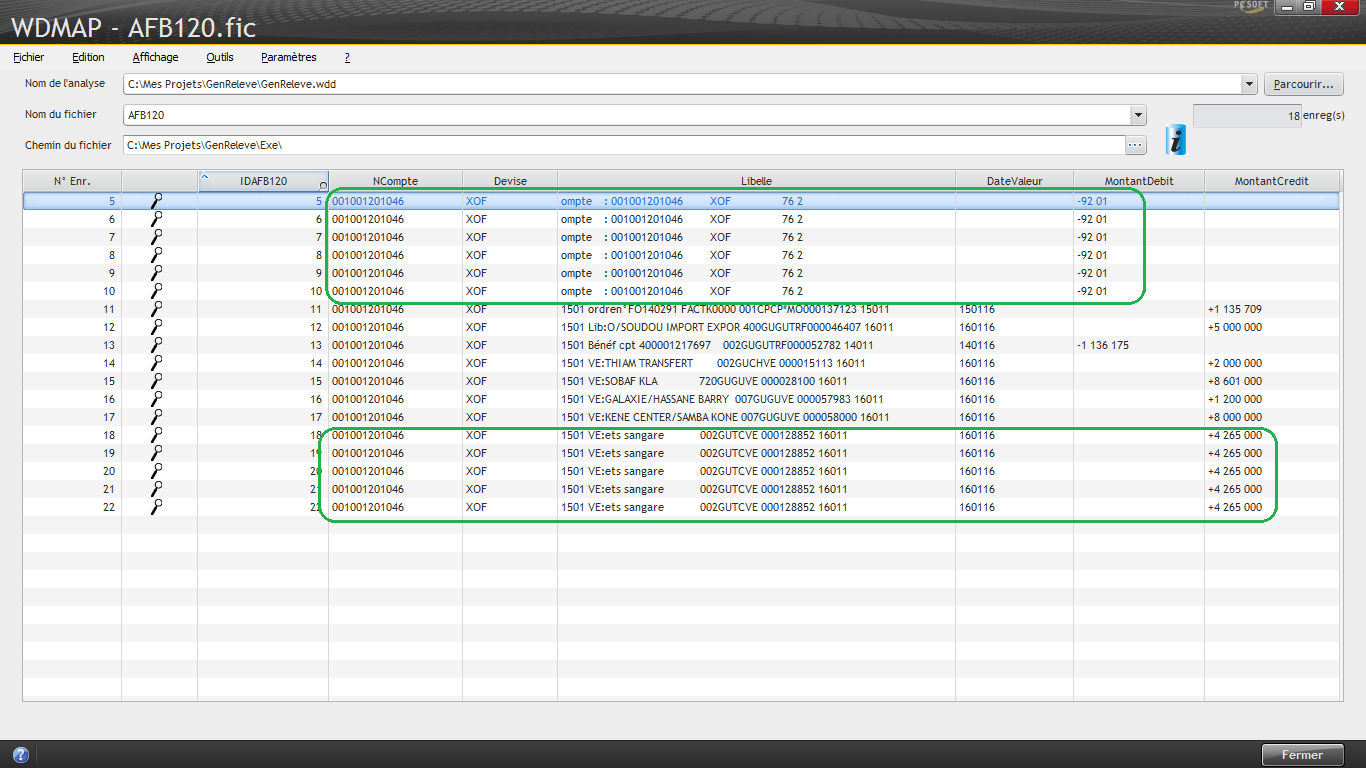Select cell '1501 VE:SOBAF KLA' libelle
This screenshot has width=1366, height=768.
pos(756,381)
